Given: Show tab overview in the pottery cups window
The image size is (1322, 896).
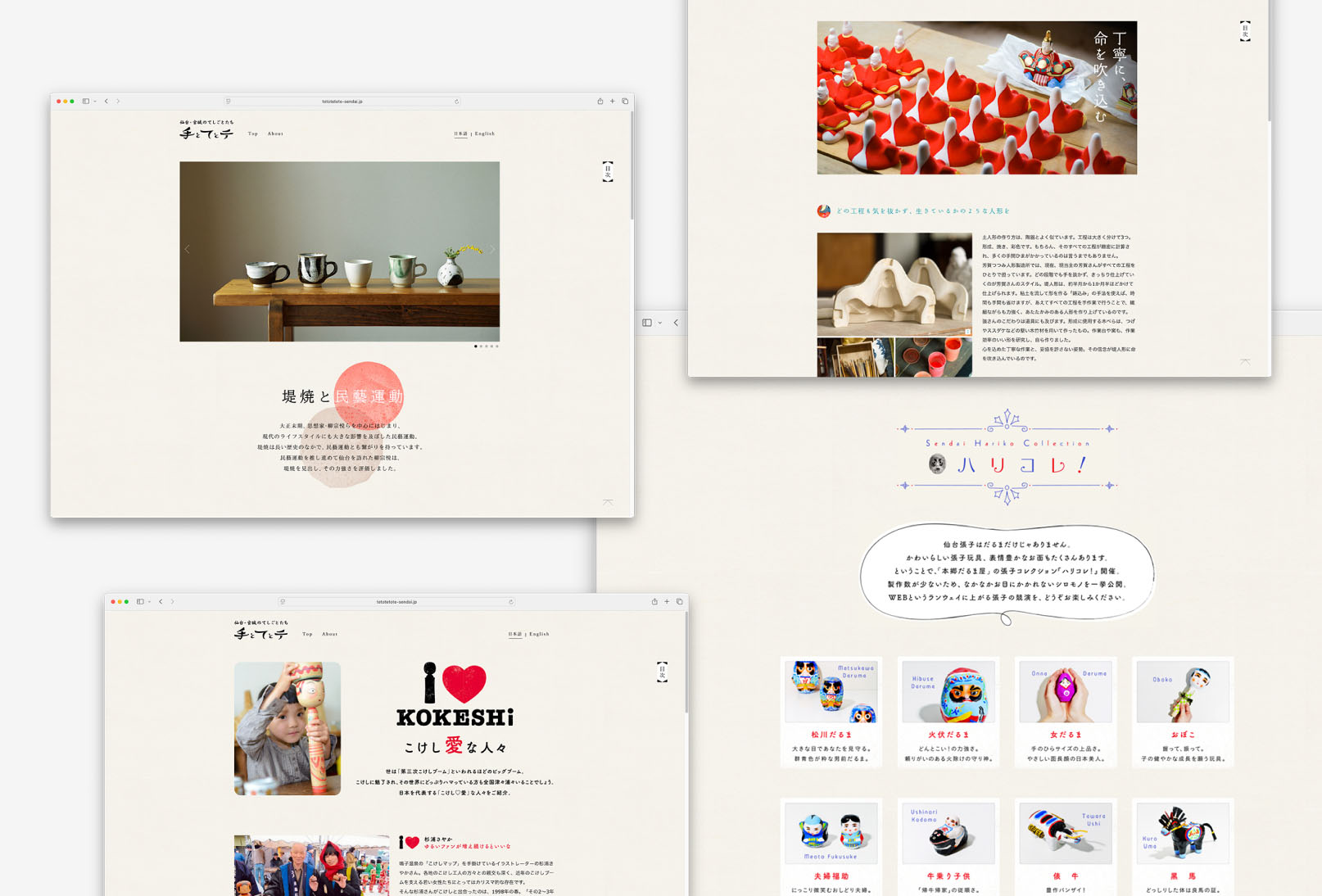Looking at the screenshot, I should (625, 102).
